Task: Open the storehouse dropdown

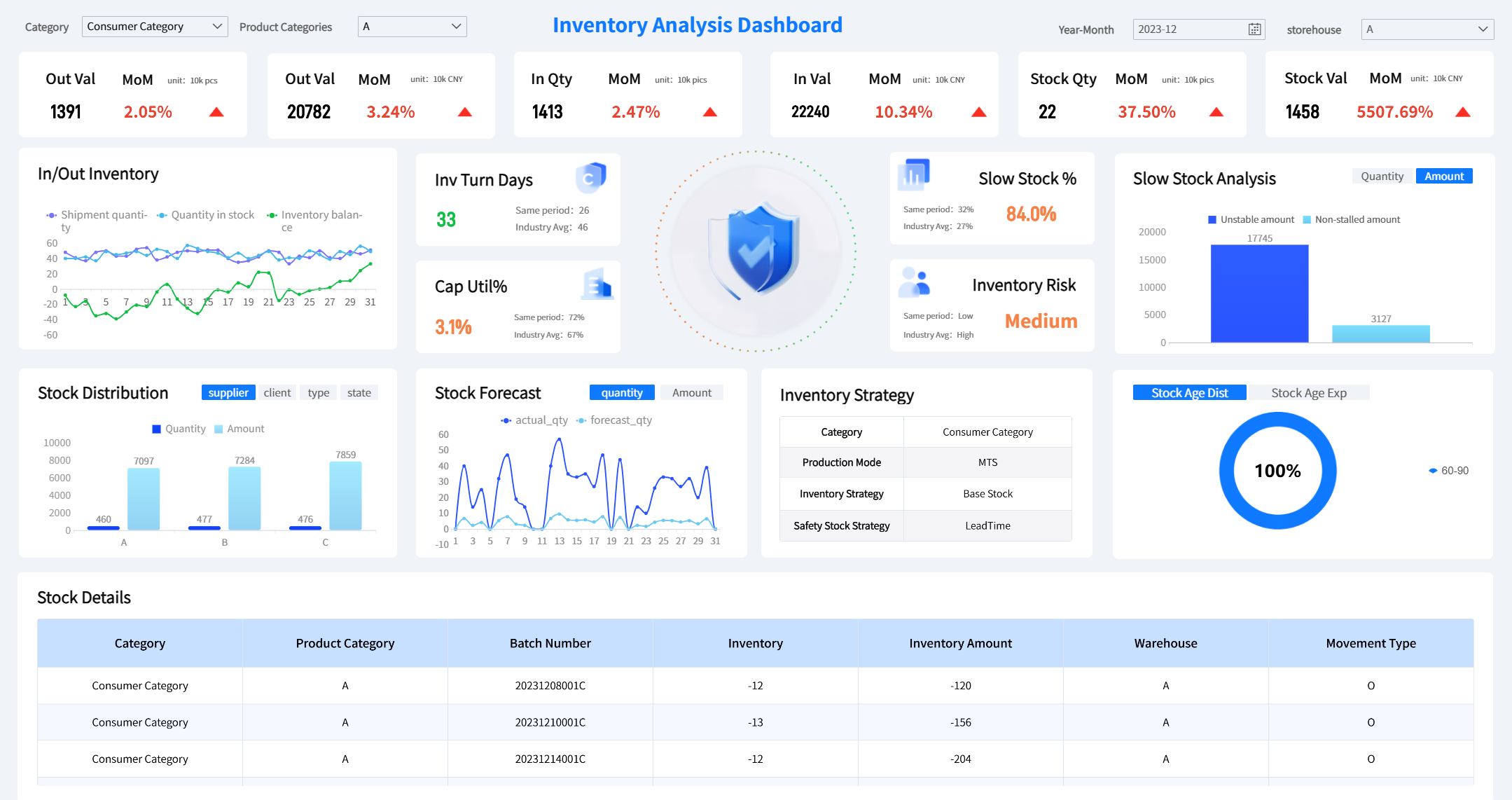Action: pyautogui.click(x=1427, y=29)
